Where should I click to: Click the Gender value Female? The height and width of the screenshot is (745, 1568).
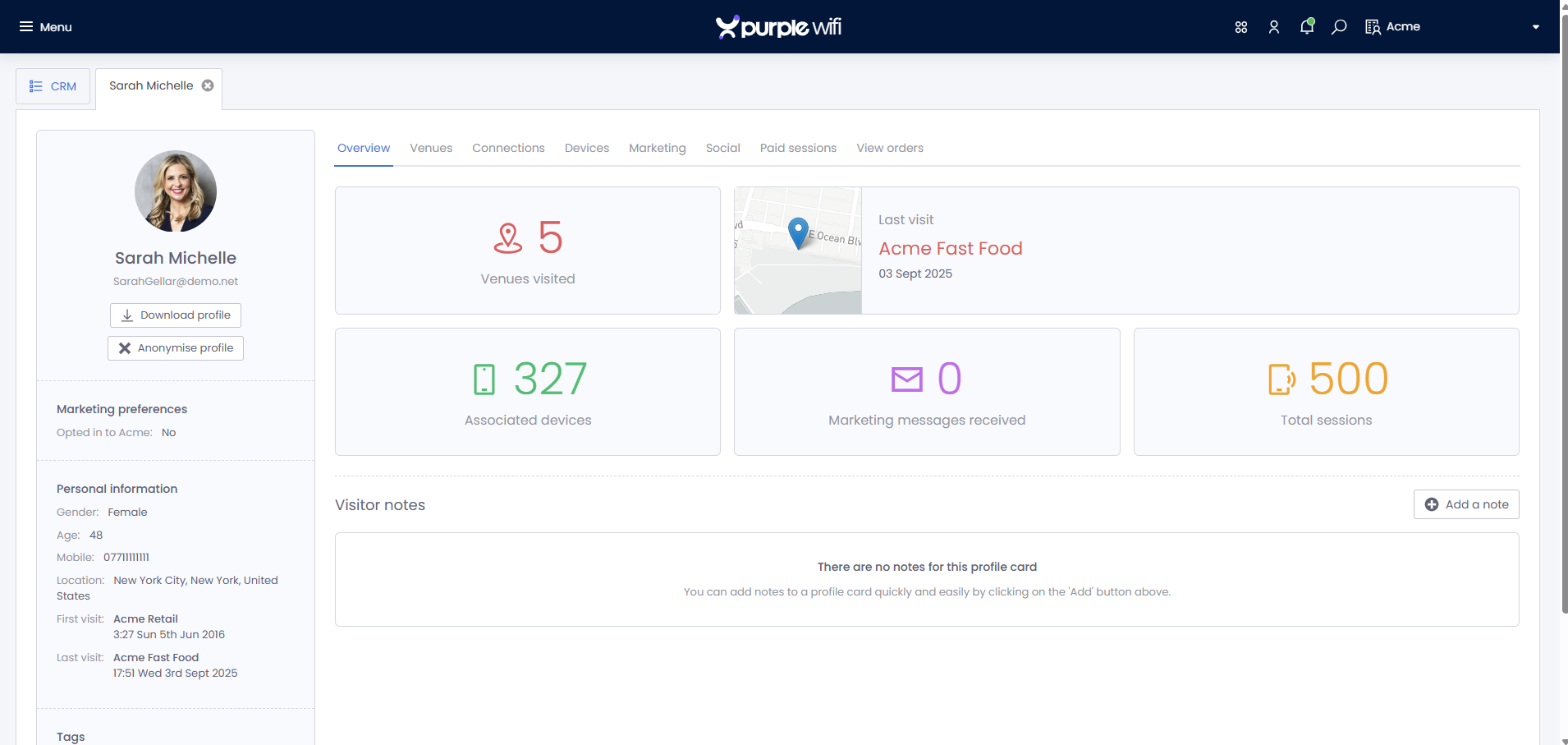pos(127,512)
